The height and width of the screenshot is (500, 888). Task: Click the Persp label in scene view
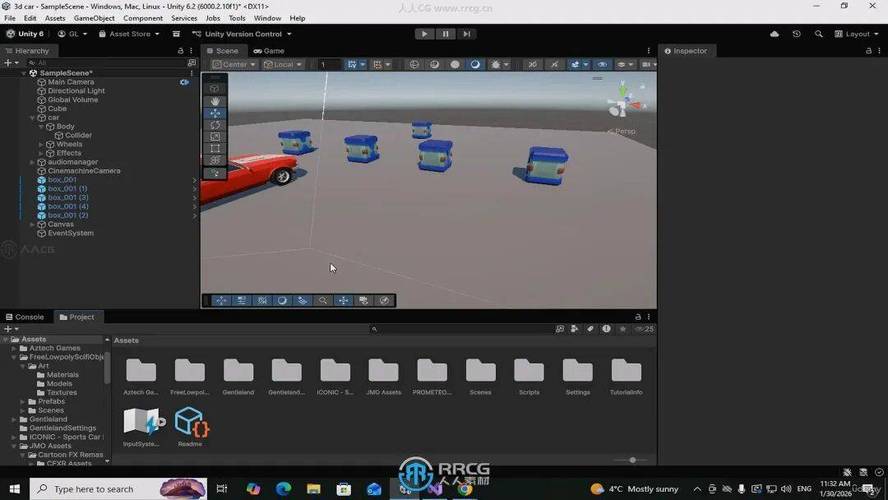click(x=625, y=131)
